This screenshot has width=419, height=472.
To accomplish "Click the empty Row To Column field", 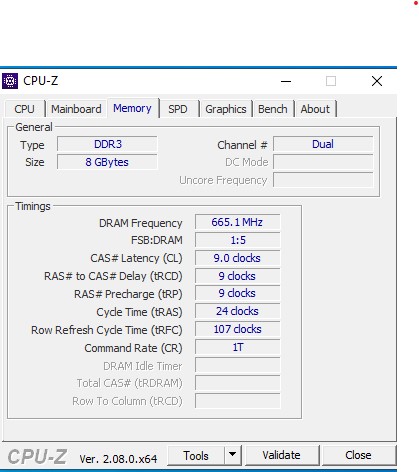I will tap(237, 401).
